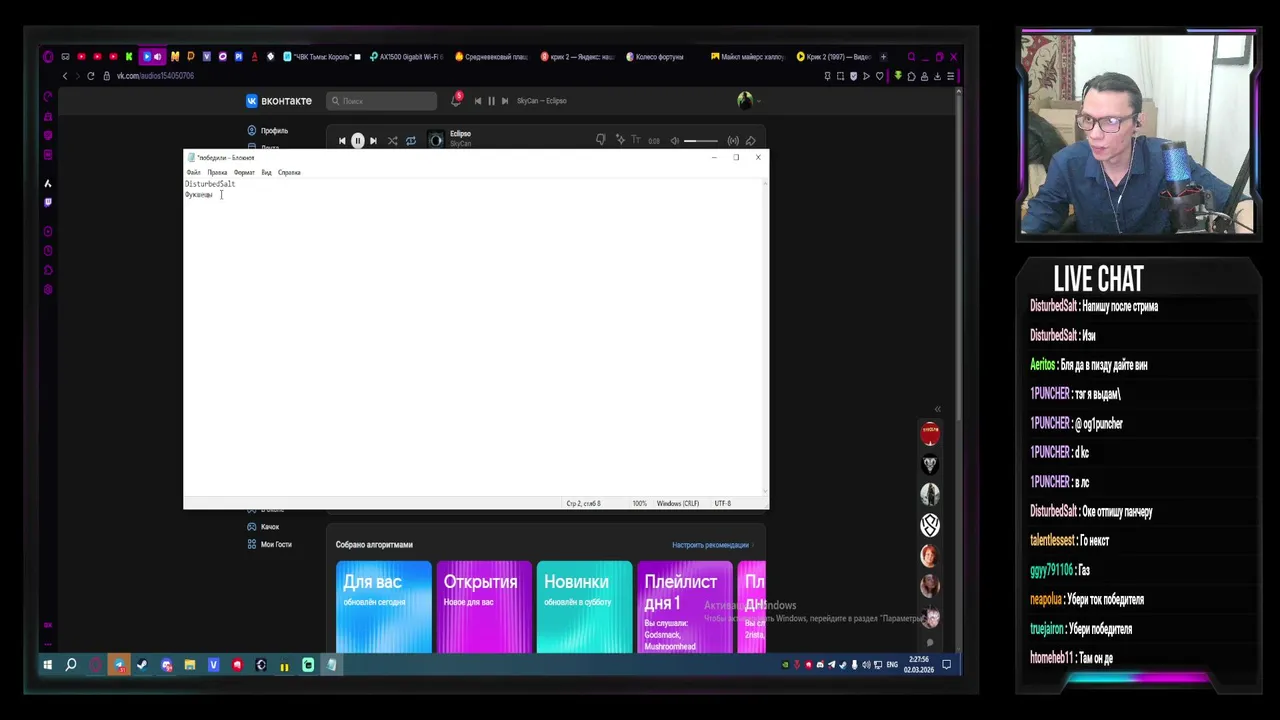Open Windows taskbar search
The image size is (1280, 720).
[x=71, y=665]
